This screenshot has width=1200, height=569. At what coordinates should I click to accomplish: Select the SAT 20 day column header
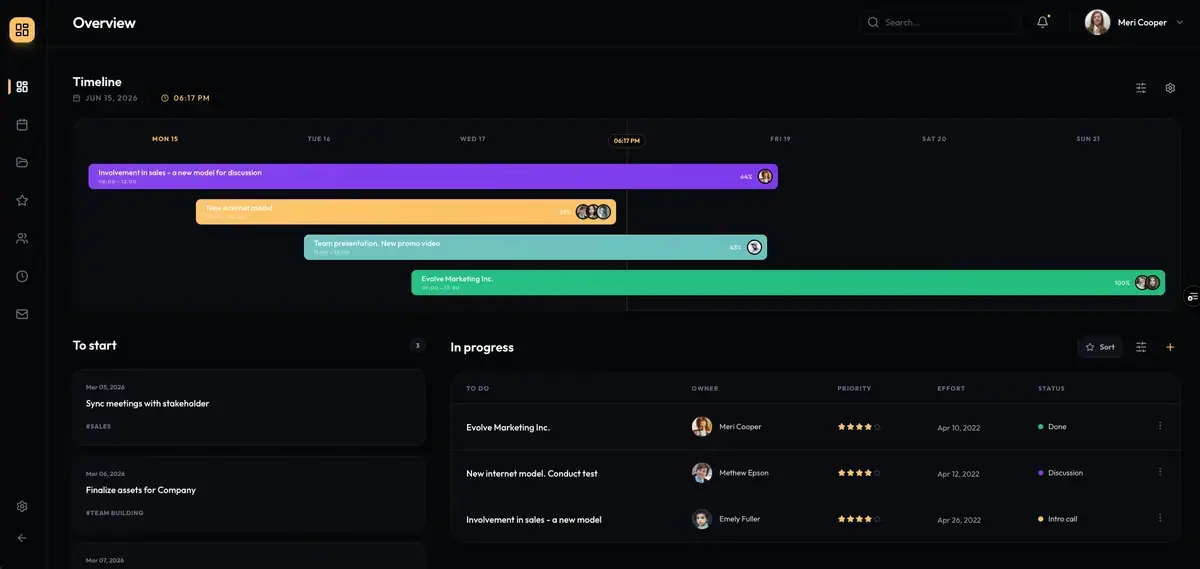[934, 139]
